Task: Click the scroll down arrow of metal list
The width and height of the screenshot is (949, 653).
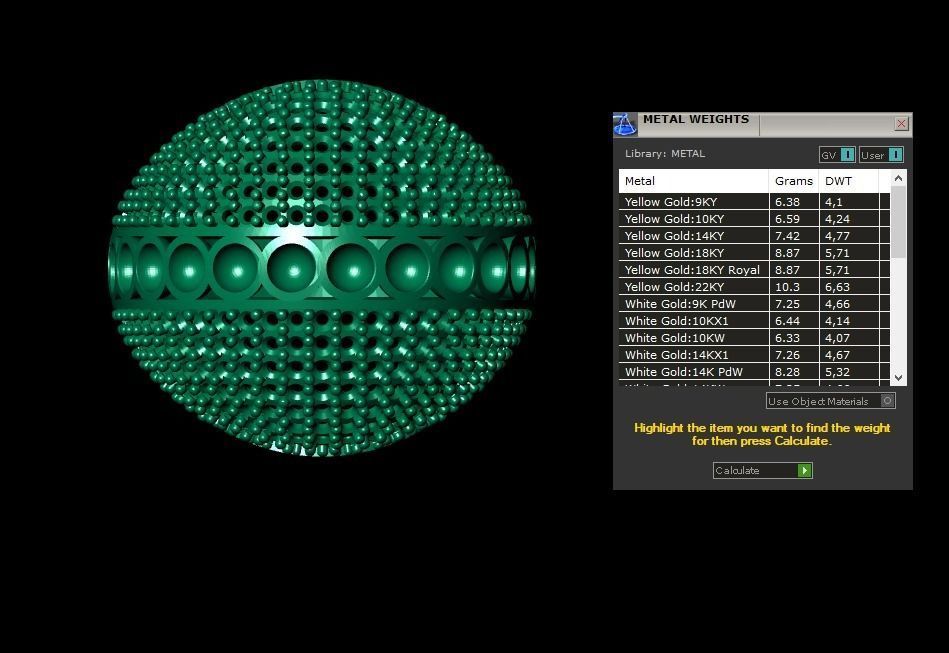Action: coord(898,378)
